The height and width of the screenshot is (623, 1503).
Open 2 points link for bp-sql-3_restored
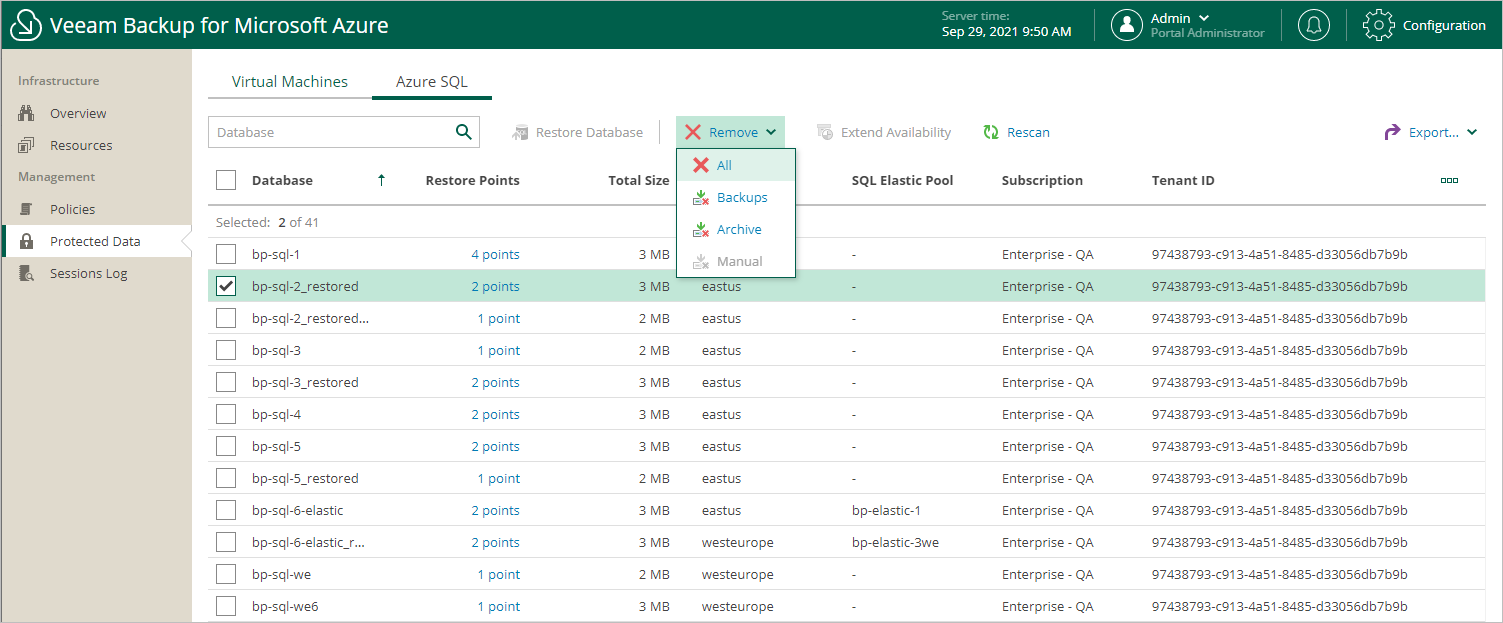pos(496,382)
